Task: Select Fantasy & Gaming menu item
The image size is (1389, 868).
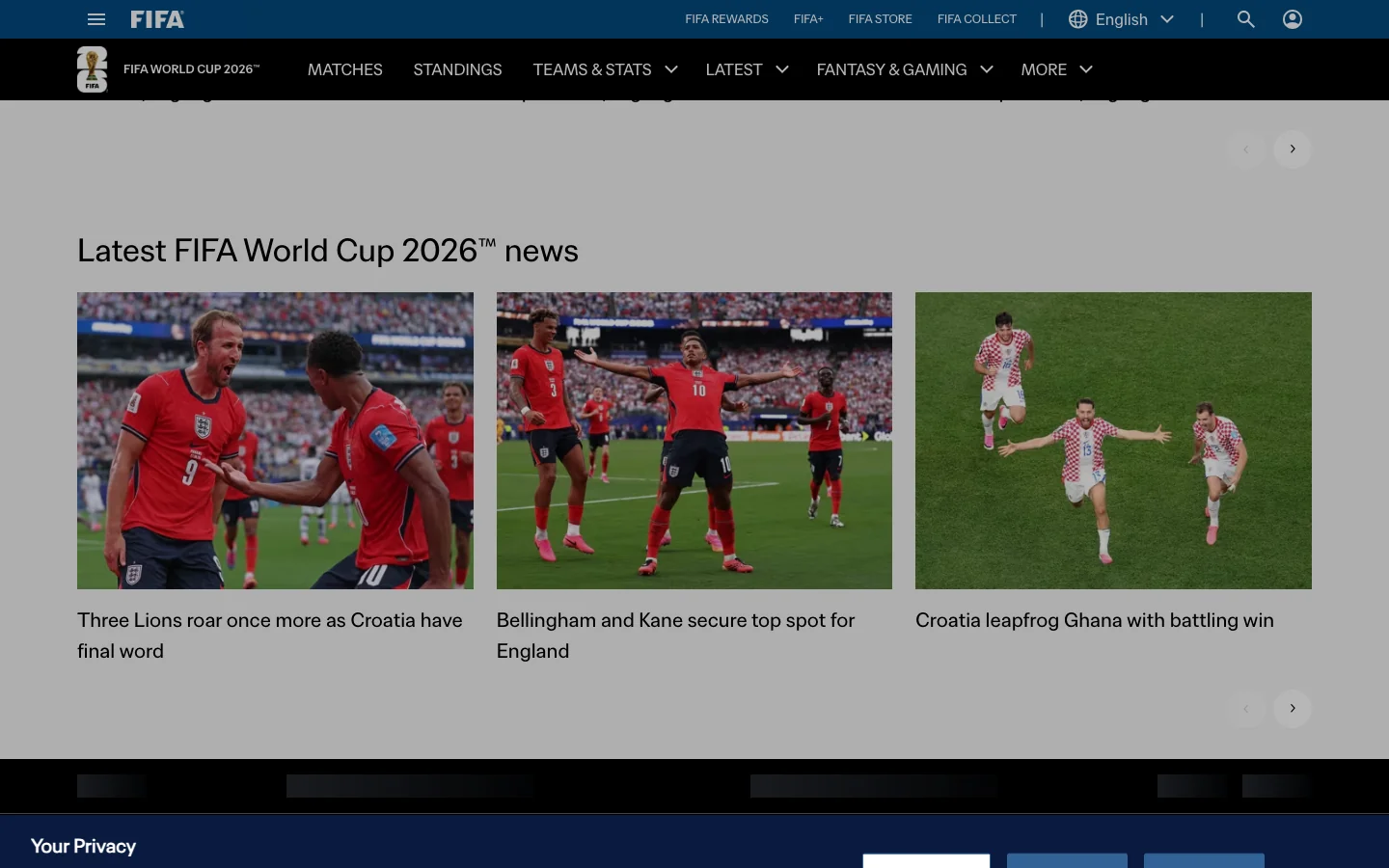Action: pos(891,69)
